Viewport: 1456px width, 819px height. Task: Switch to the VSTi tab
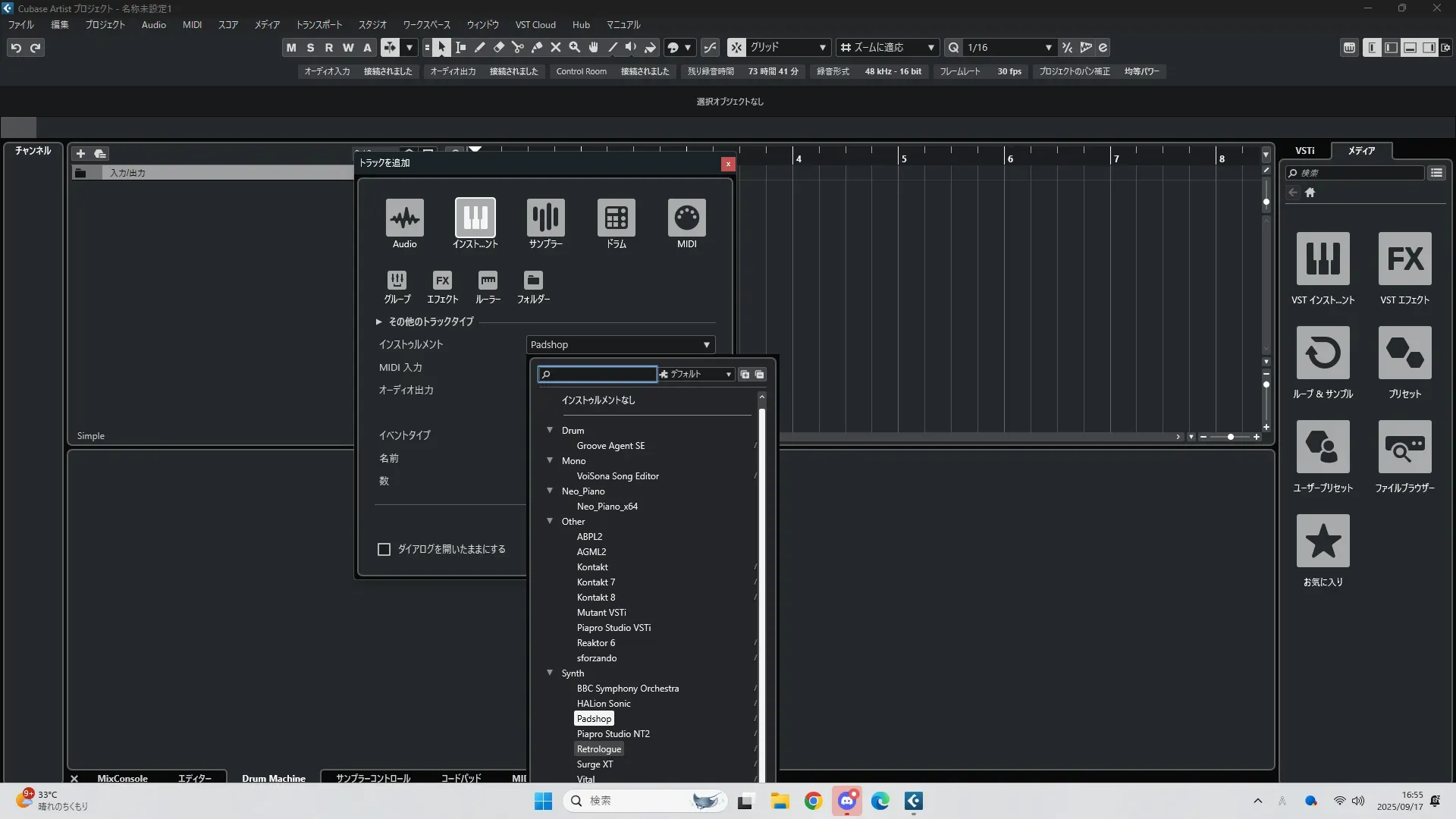click(x=1304, y=151)
